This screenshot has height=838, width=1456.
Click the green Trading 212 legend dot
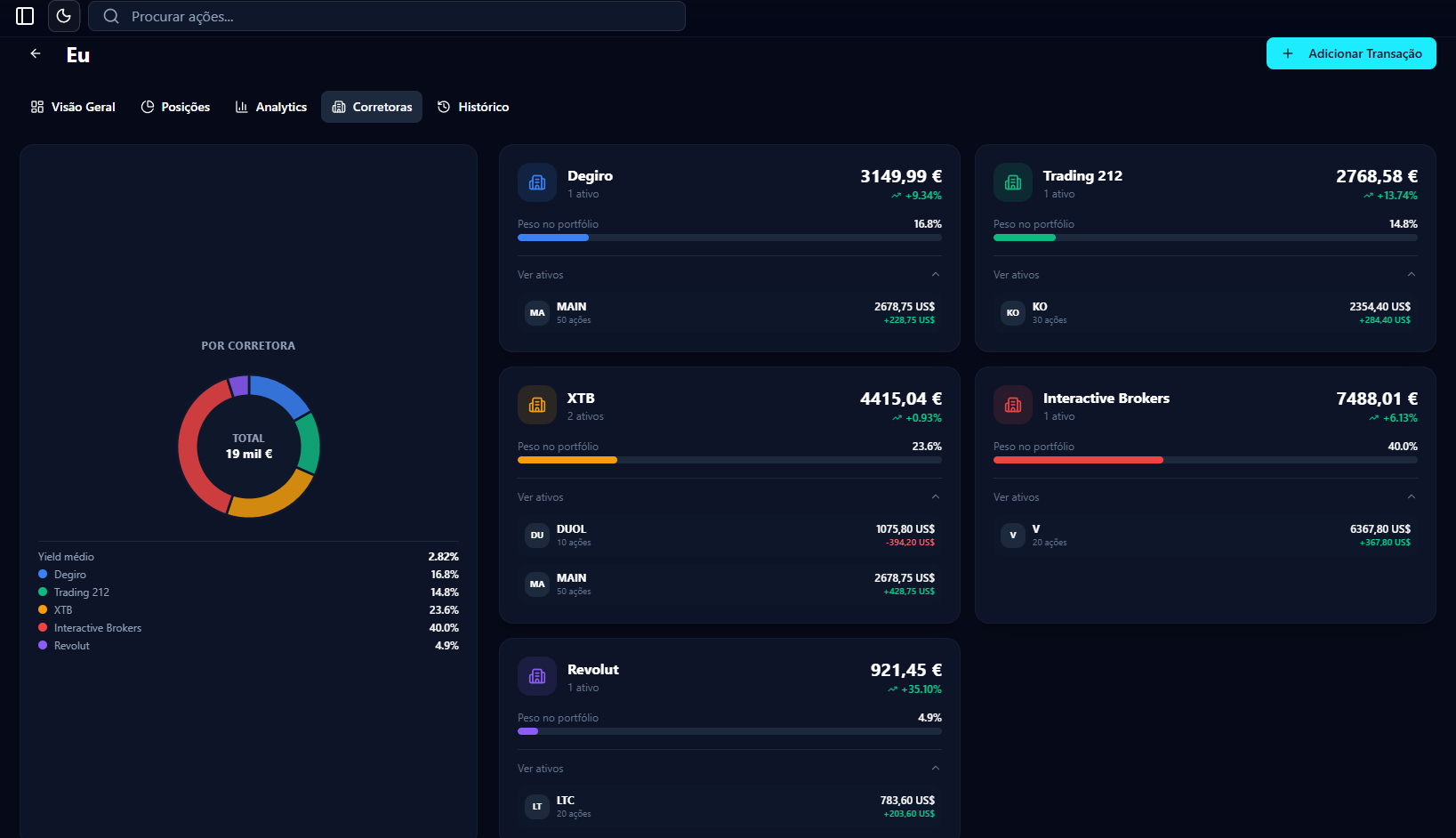[43, 592]
